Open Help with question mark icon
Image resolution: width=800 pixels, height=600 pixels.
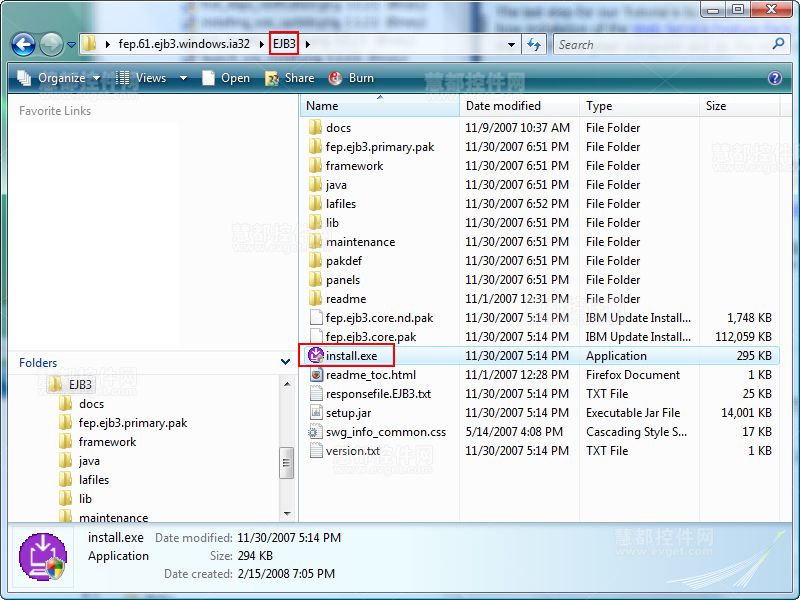pos(774,78)
